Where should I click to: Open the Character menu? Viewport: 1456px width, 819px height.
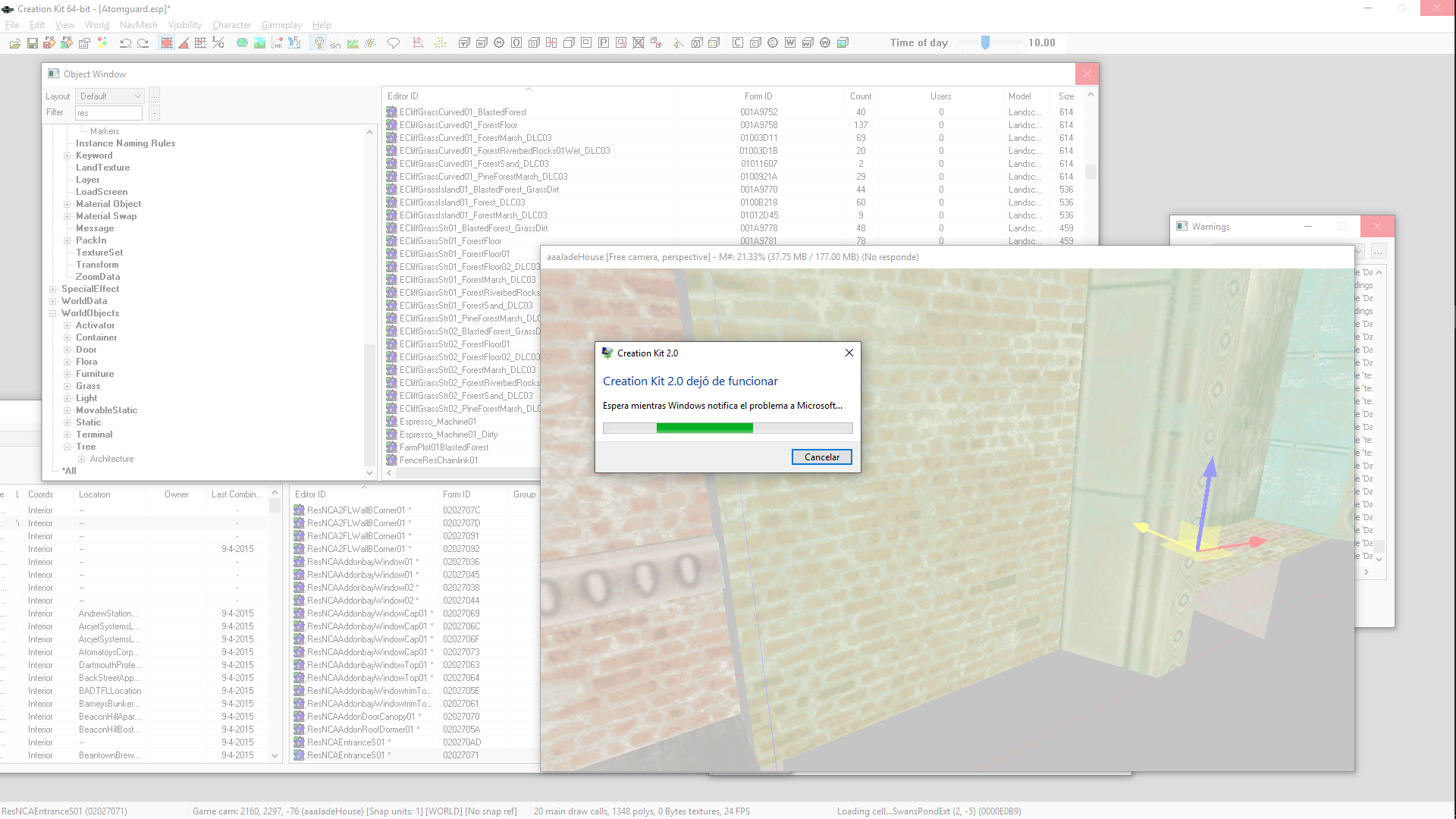coord(231,25)
